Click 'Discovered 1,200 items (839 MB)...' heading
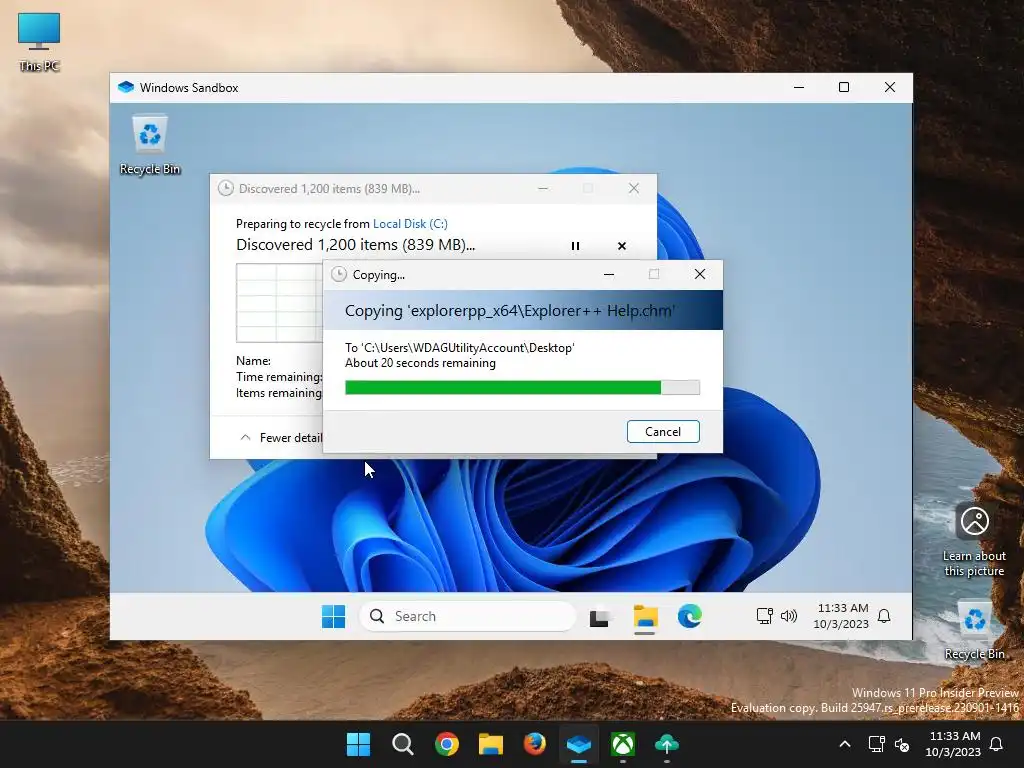The image size is (1024, 768). [355, 245]
